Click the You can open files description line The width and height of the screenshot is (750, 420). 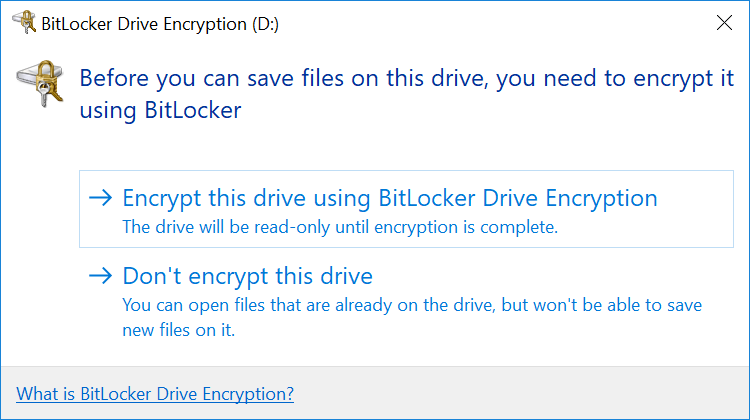click(x=412, y=305)
